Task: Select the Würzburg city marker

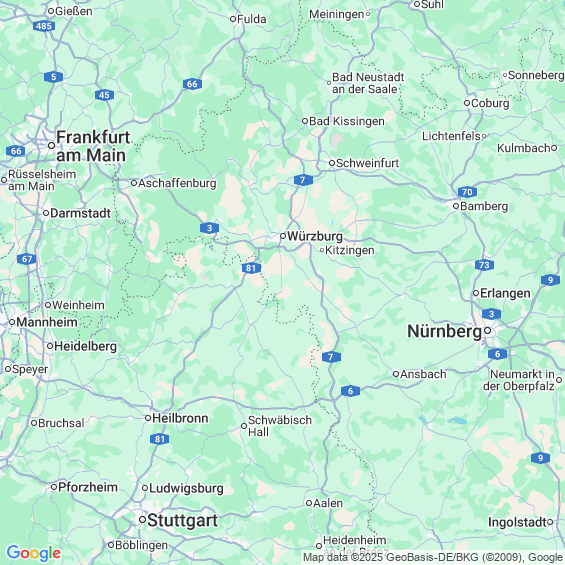Action: tap(283, 236)
